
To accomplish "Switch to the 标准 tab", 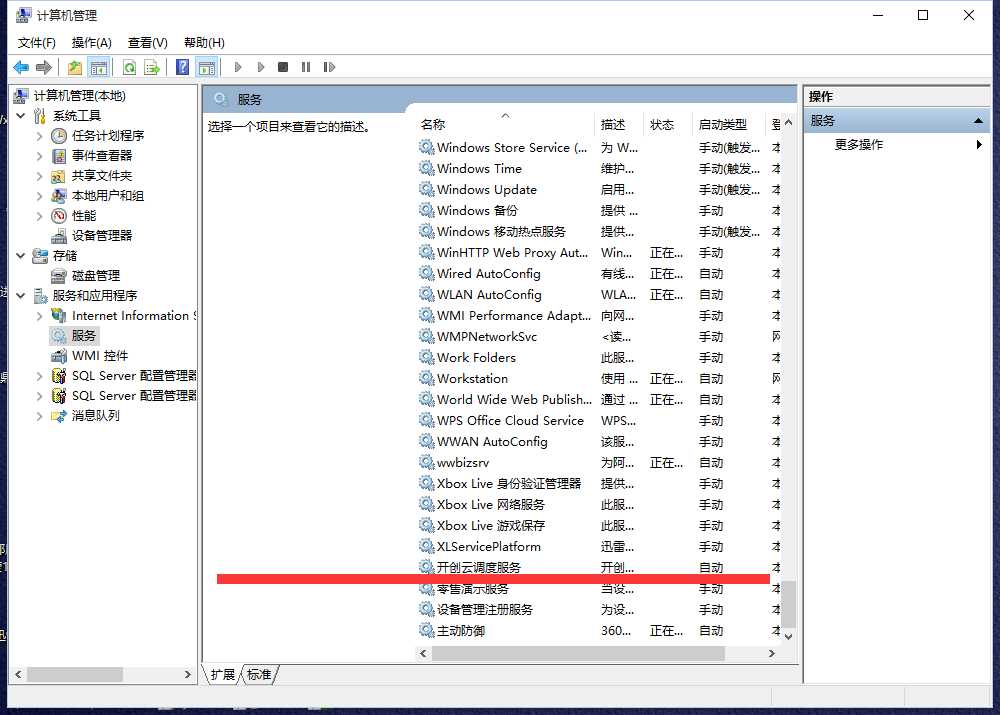I will pyautogui.click(x=259, y=675).
